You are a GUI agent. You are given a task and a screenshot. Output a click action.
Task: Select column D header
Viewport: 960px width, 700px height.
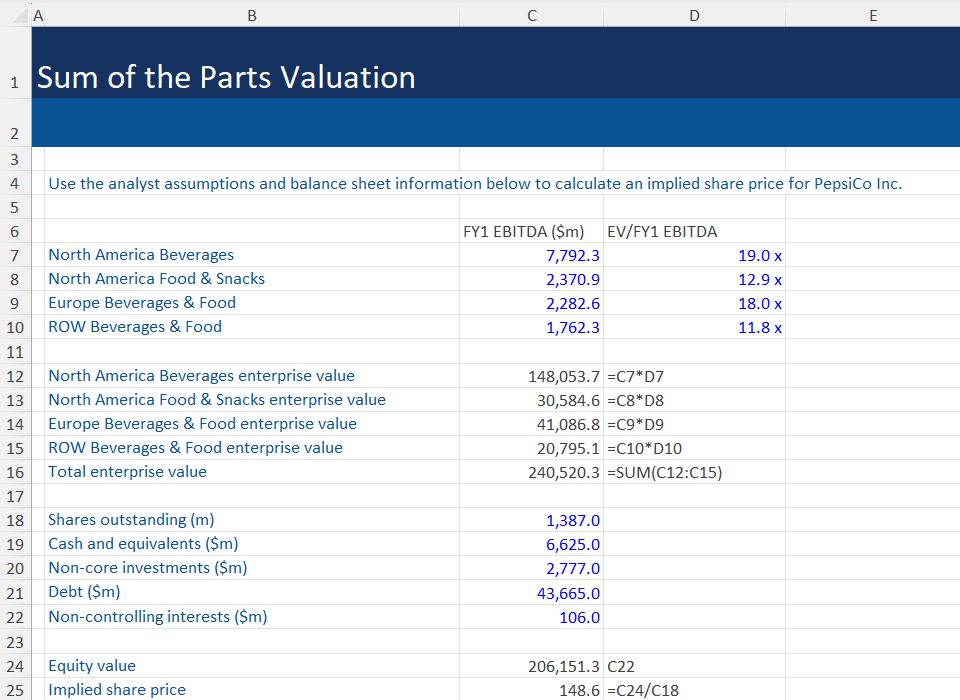tap(694, 15)
